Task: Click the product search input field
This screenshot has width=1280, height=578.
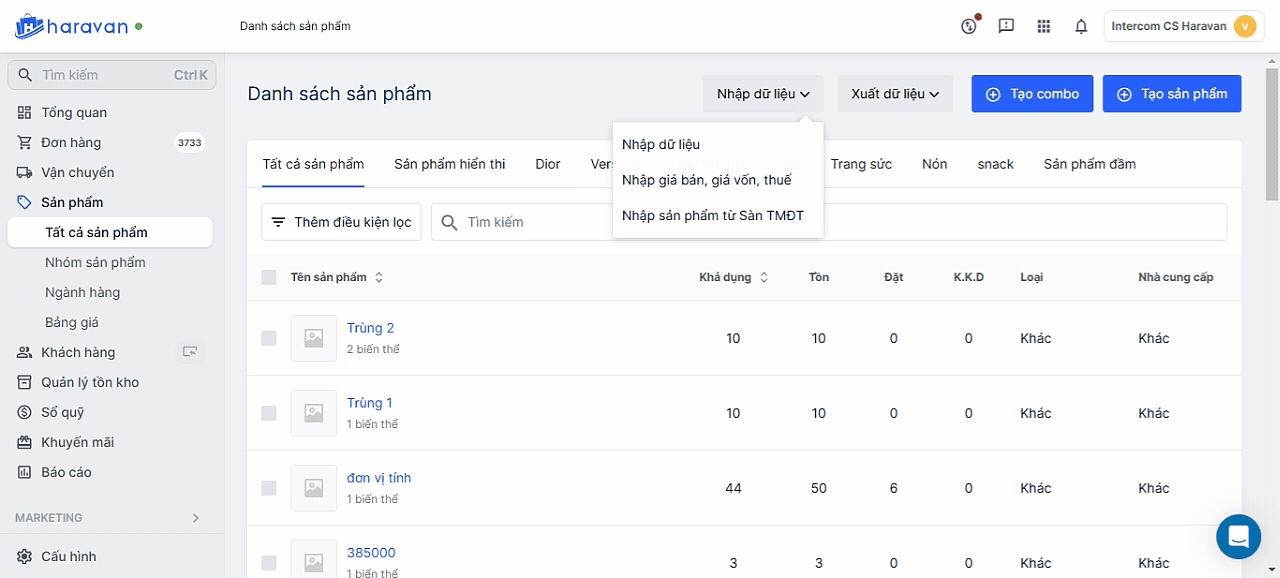Action: tap(530, 222)
